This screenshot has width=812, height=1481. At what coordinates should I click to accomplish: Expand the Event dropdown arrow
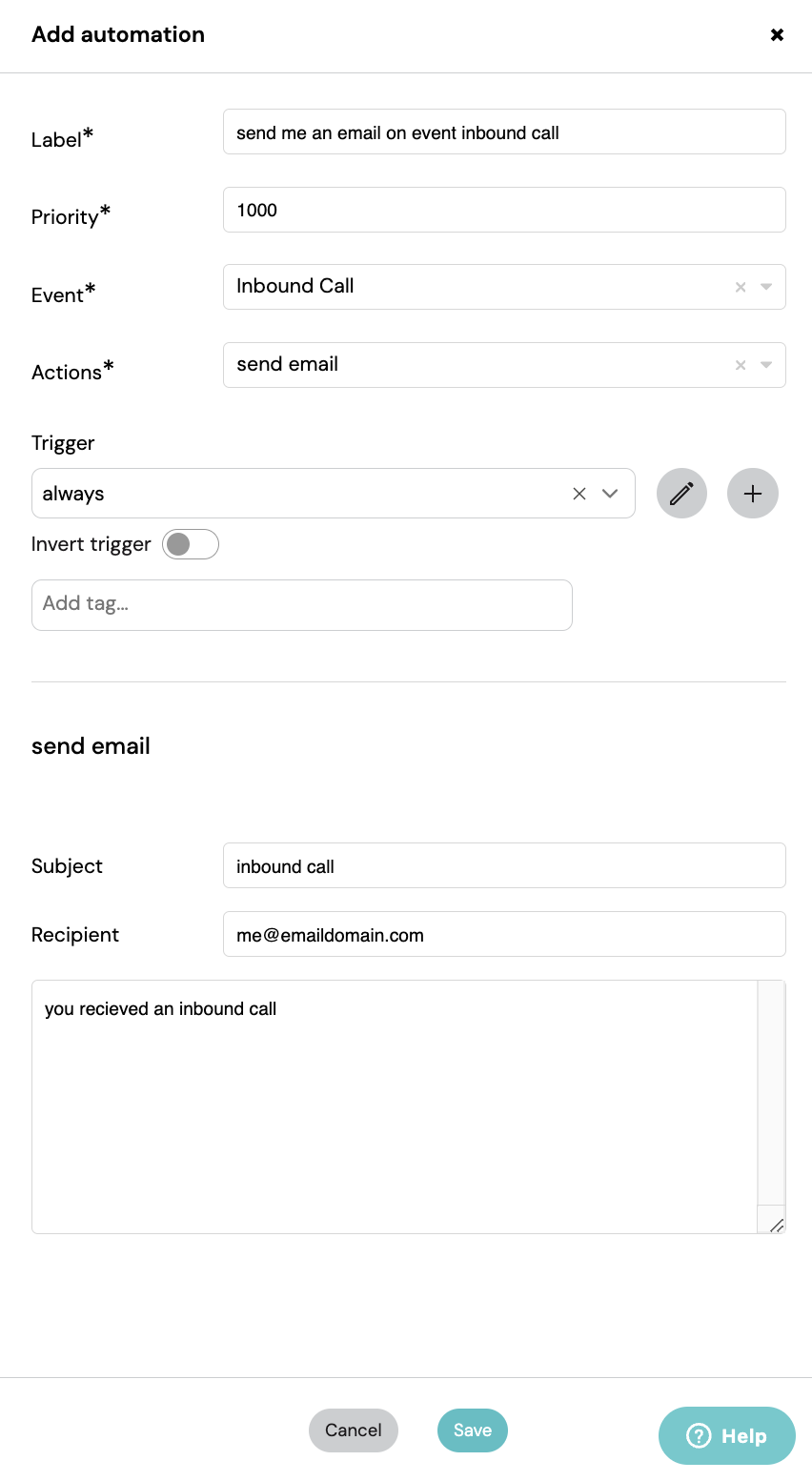pyautogui.click(x=766, y=287)
